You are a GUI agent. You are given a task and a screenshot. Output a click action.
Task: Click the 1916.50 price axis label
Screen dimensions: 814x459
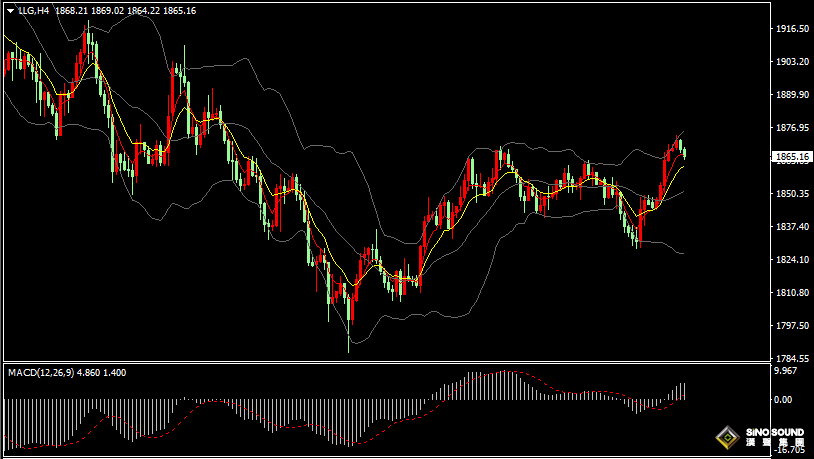coord(791,29)
